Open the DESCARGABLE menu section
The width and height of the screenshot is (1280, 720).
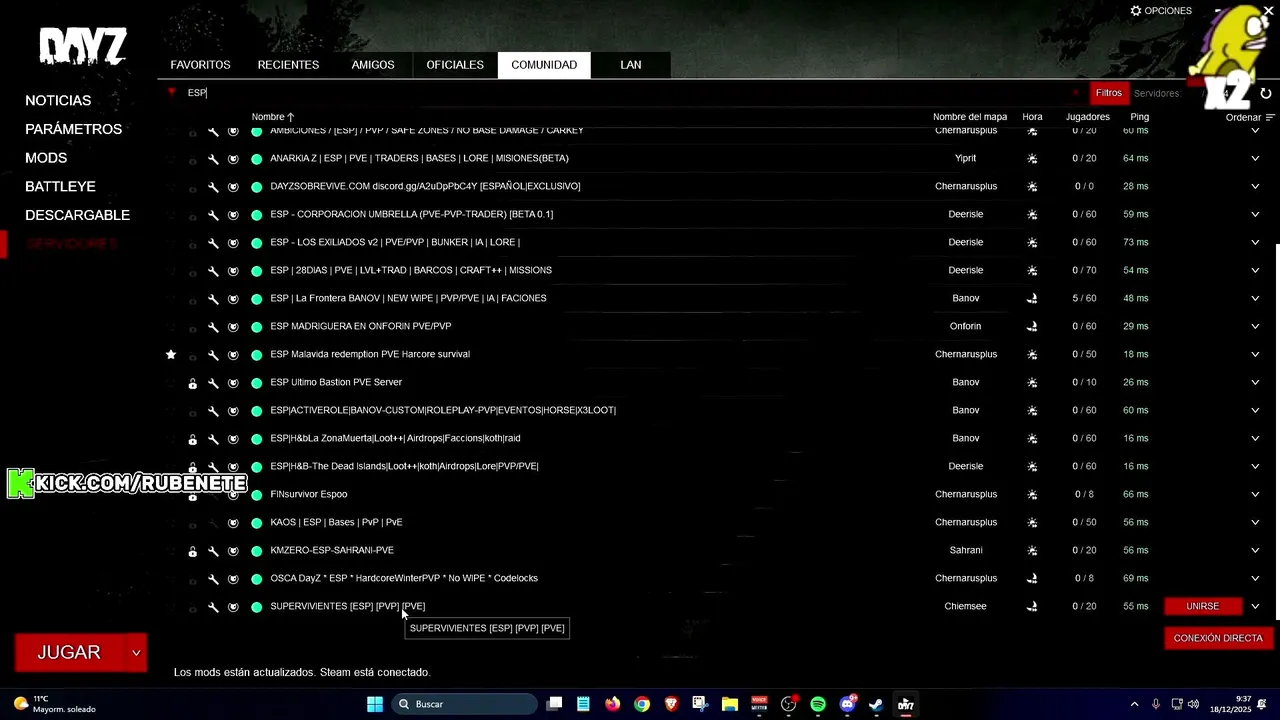point(77,215)
